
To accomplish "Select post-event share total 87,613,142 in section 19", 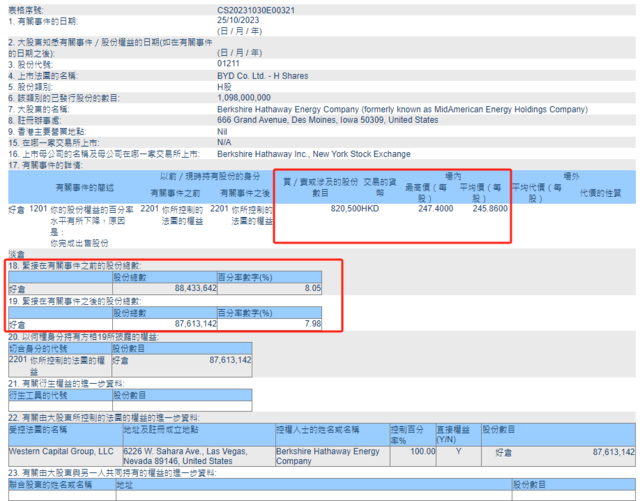I will (189, 324).
